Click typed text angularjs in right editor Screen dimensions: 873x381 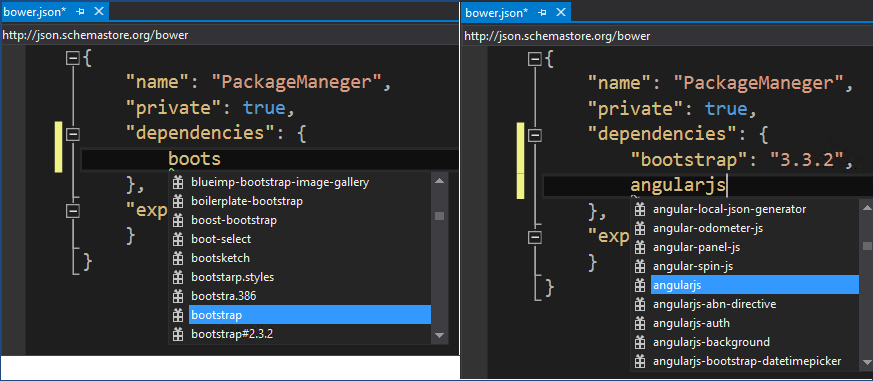679,185
